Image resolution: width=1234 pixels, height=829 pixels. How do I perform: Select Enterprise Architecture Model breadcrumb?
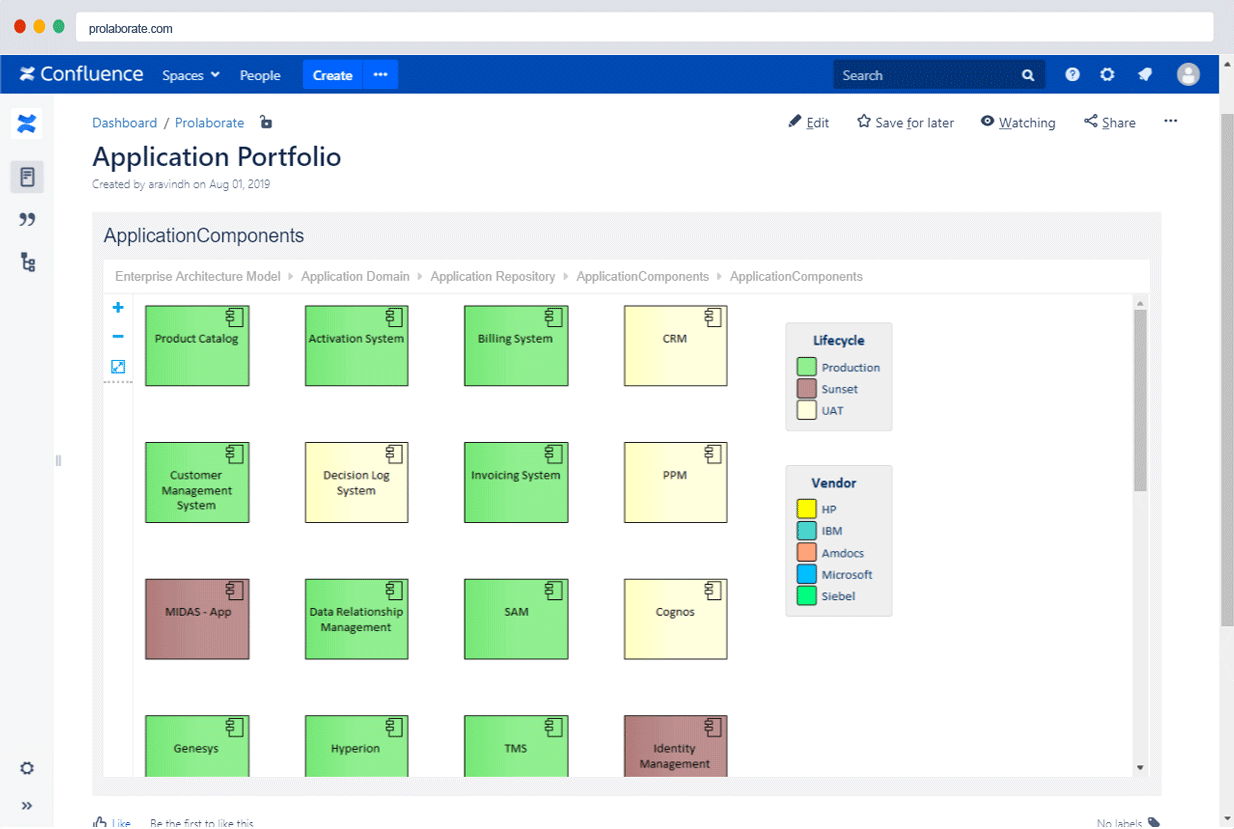(x=198, y=277)
